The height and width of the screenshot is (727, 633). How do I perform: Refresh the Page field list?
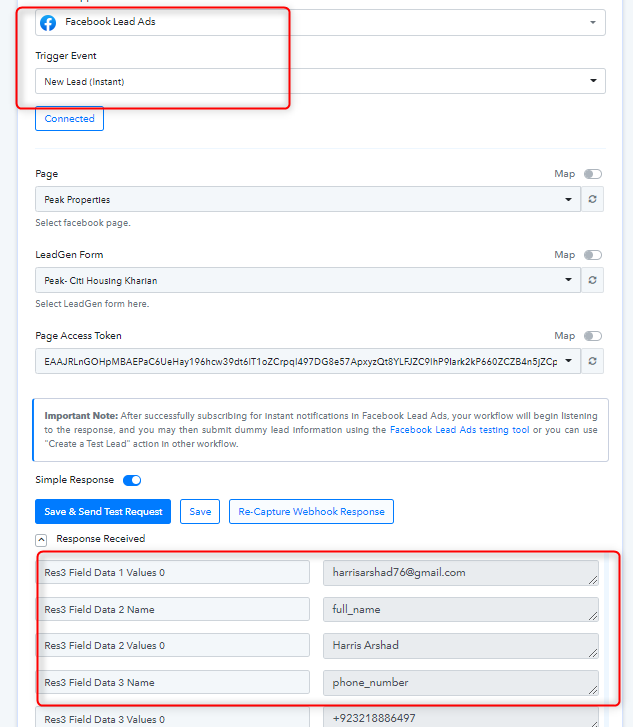pyautogui.click(x=592, y=199)
